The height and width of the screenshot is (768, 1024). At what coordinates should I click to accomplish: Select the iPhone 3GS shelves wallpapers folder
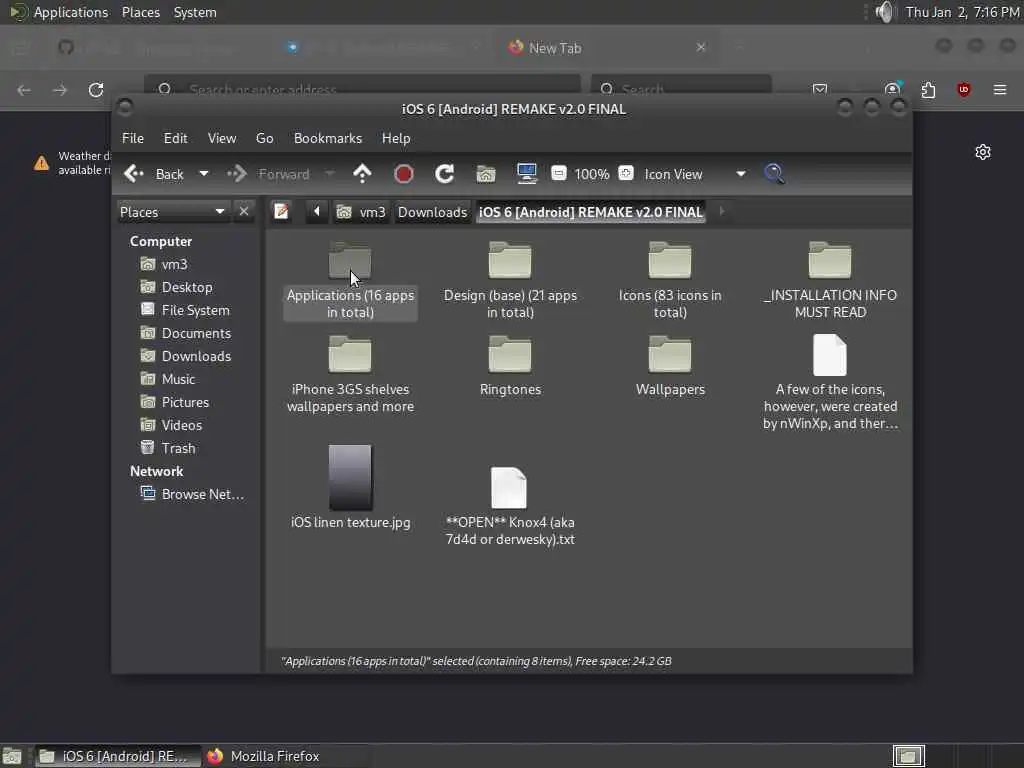pyautogui.click(x=350, y=375)
